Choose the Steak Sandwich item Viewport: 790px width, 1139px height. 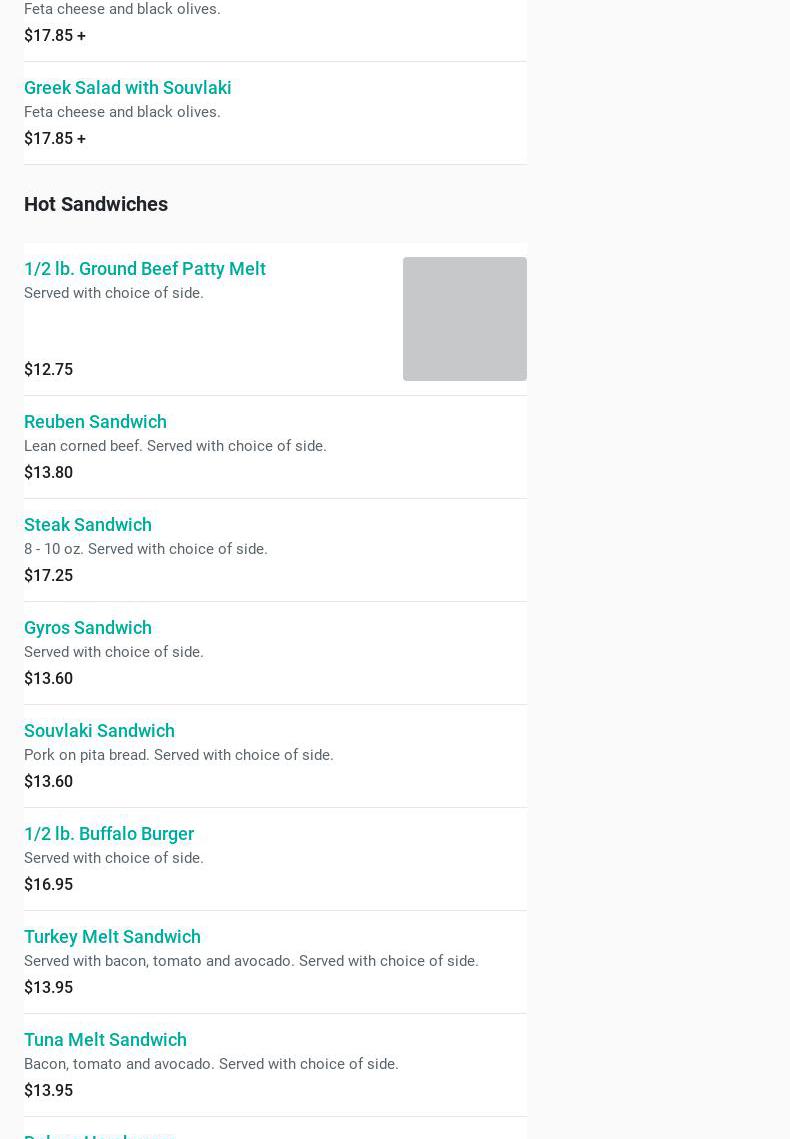88,525
